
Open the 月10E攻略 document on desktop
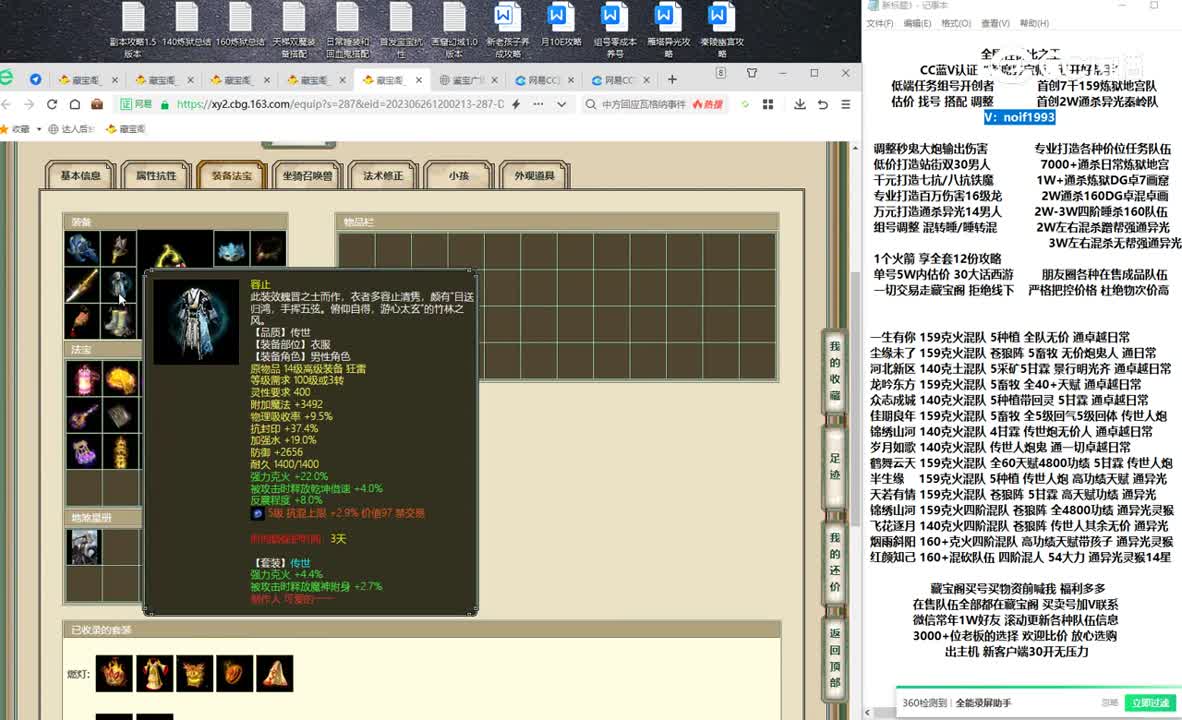(561, 25)
